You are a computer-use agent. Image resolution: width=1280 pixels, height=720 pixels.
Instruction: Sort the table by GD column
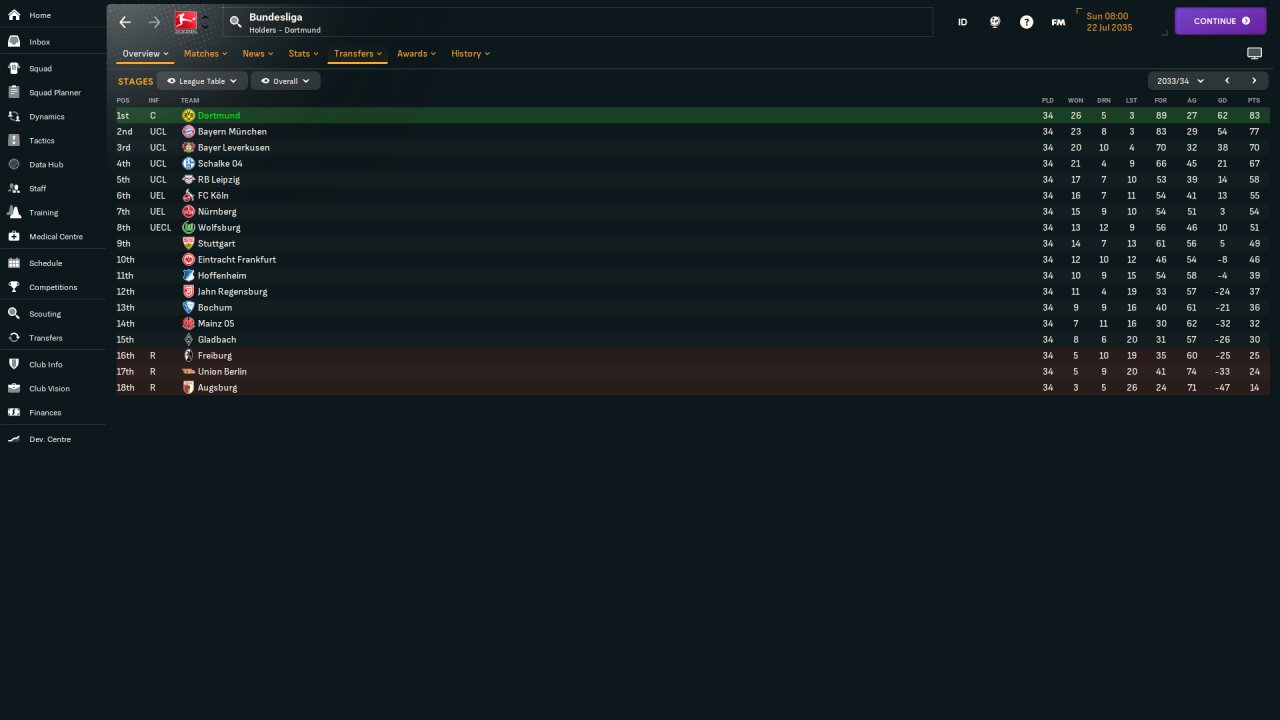point(1222,100)
